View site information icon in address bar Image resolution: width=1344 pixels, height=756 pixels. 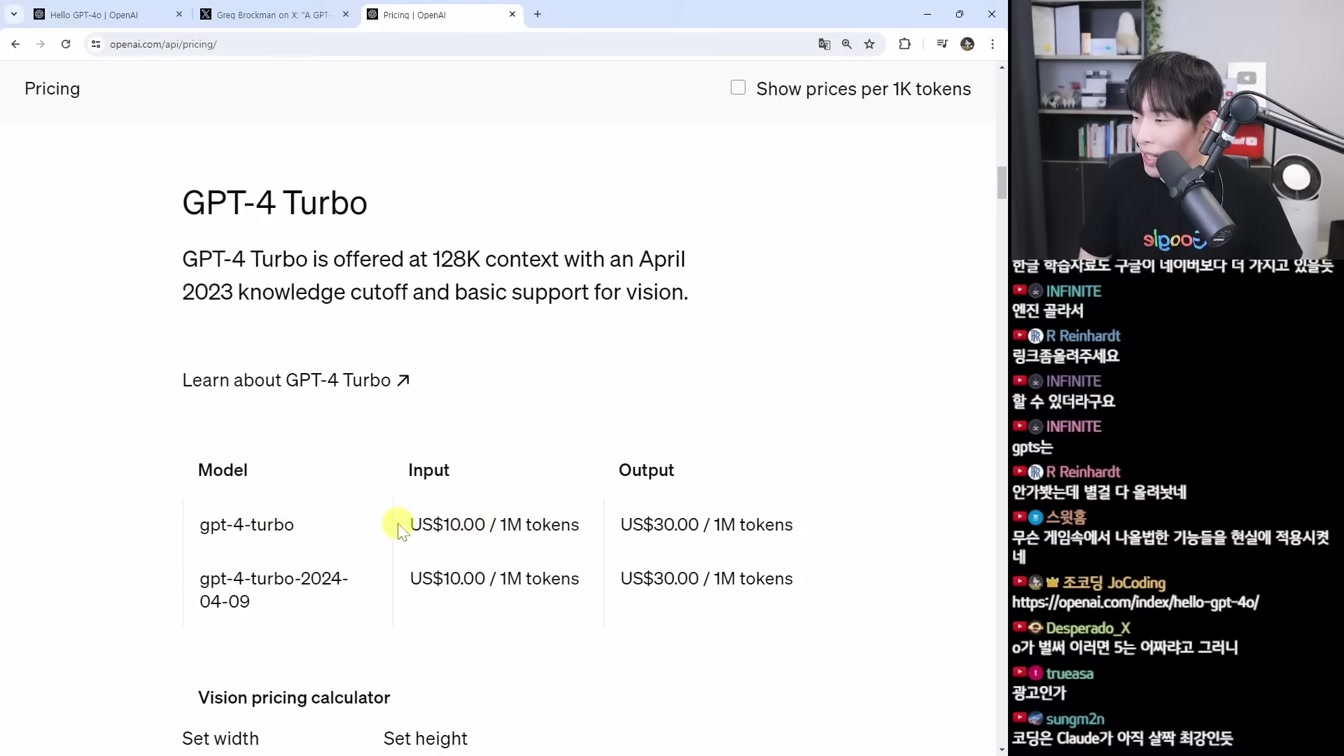(x=96, y=44)
